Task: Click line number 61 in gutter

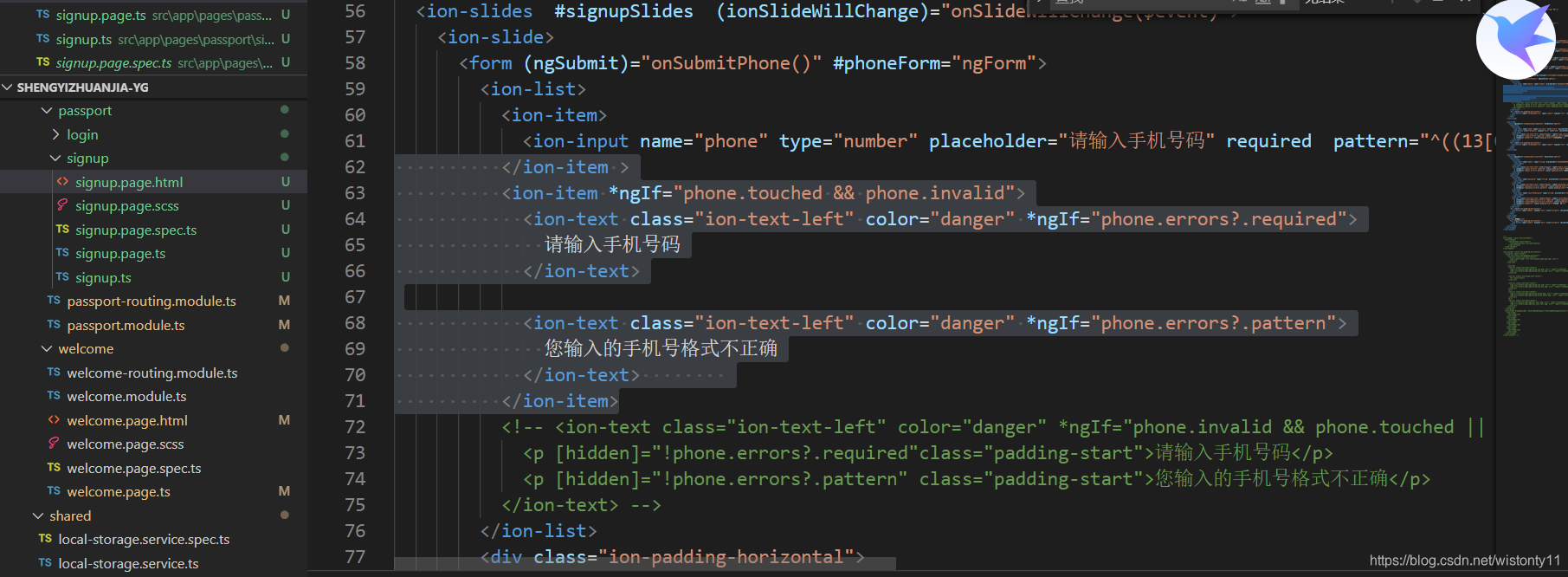Action: click(355, 141)
